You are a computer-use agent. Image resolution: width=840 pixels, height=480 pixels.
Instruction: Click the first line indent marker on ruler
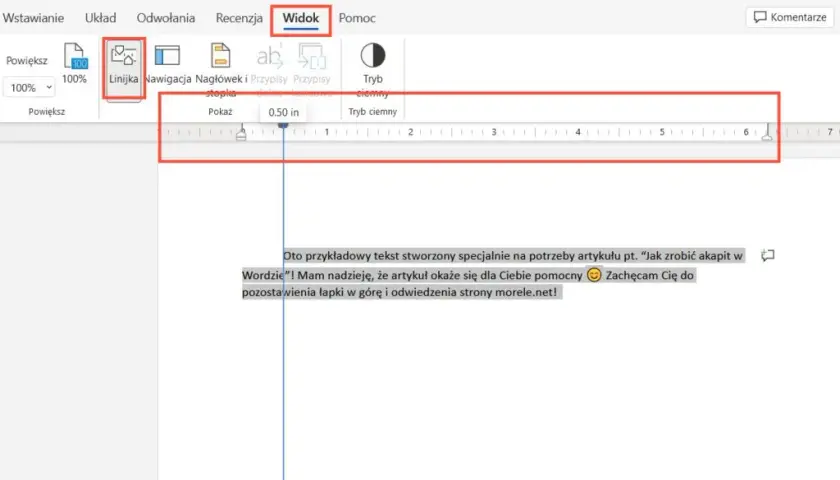(283, 125)
